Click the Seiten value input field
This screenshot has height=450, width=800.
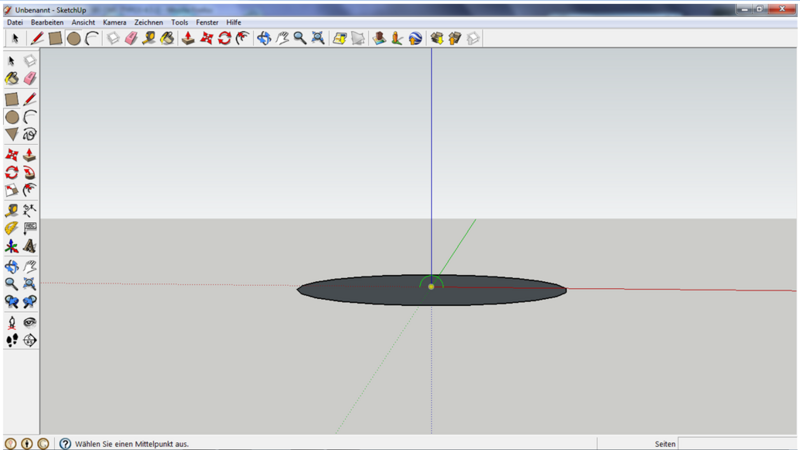(737, 443)
